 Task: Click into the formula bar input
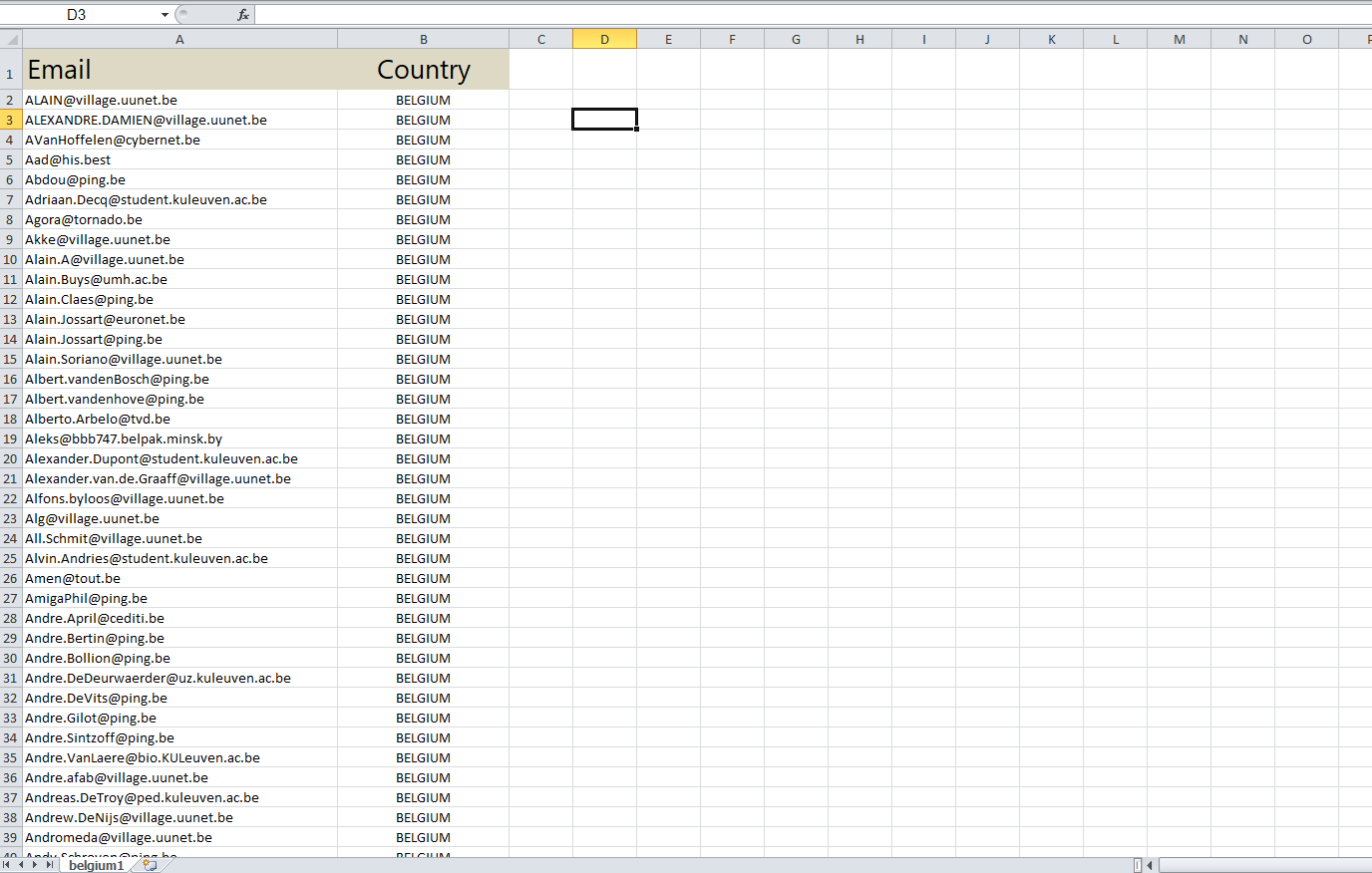point(813,15)
